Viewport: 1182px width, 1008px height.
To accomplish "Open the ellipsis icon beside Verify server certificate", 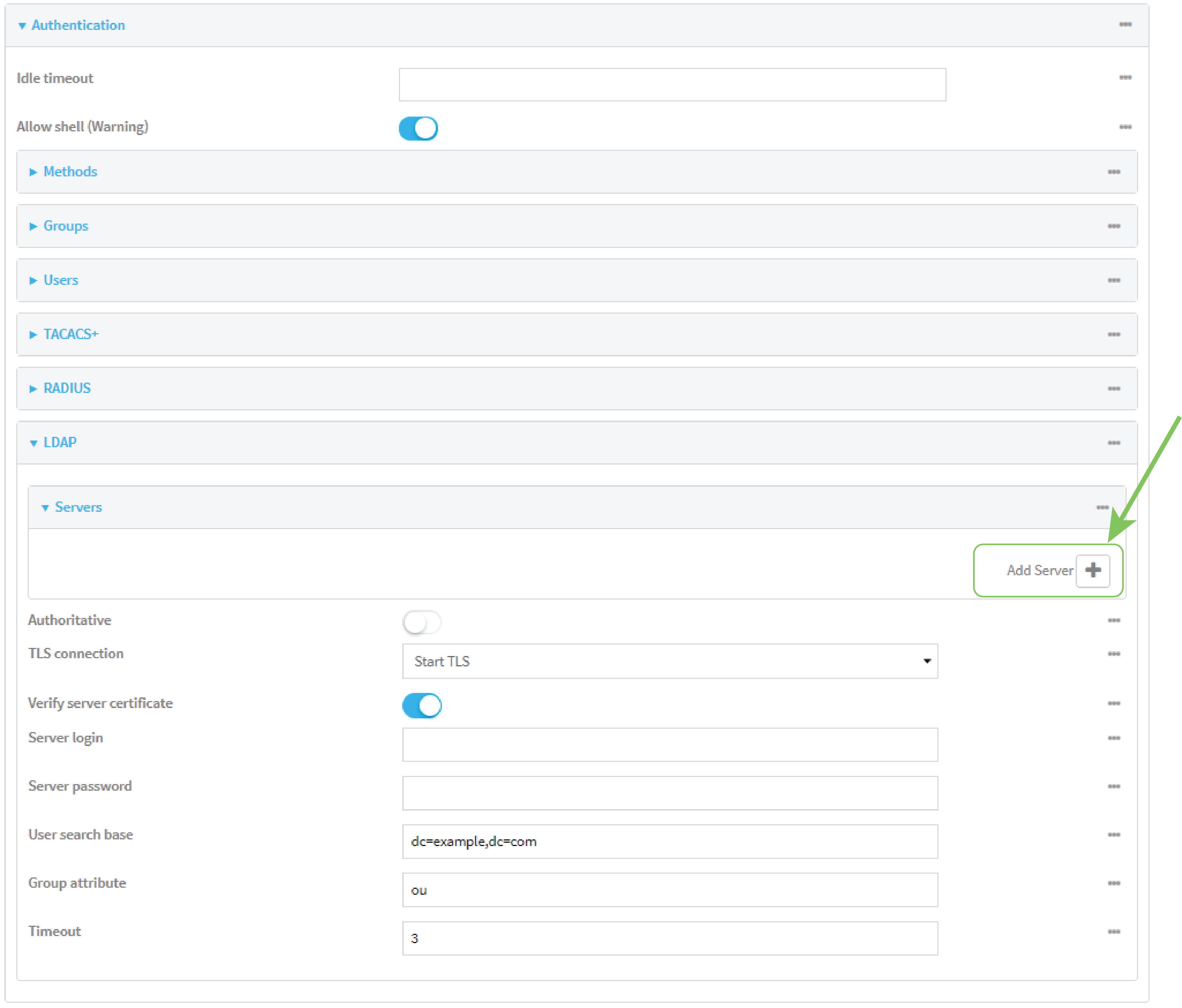I will coord(1114,703).
